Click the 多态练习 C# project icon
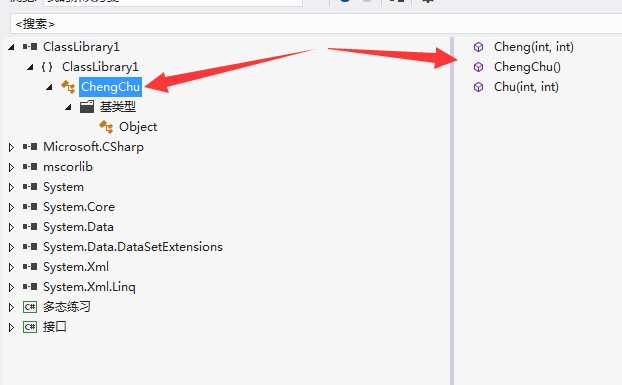 click(30, 307)
